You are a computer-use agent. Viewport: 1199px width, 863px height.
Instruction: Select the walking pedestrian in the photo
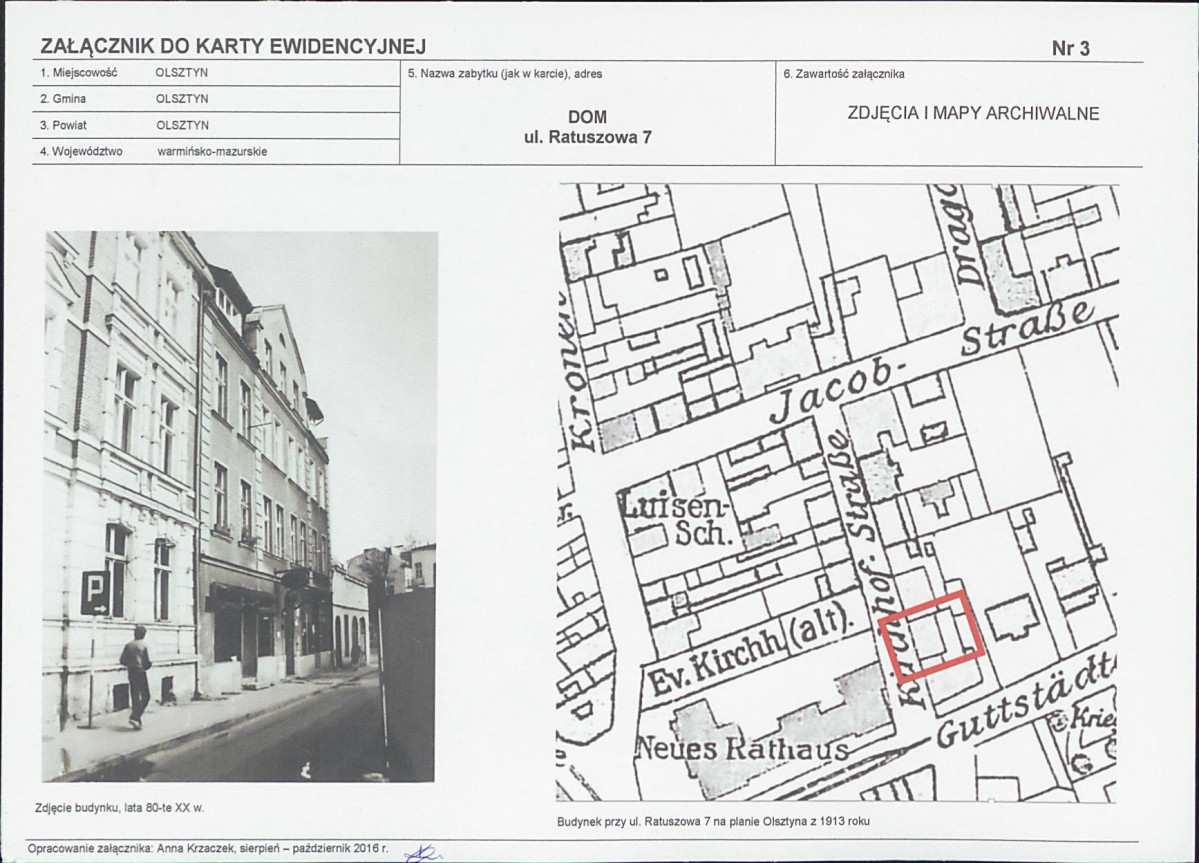tap(135, 676)
